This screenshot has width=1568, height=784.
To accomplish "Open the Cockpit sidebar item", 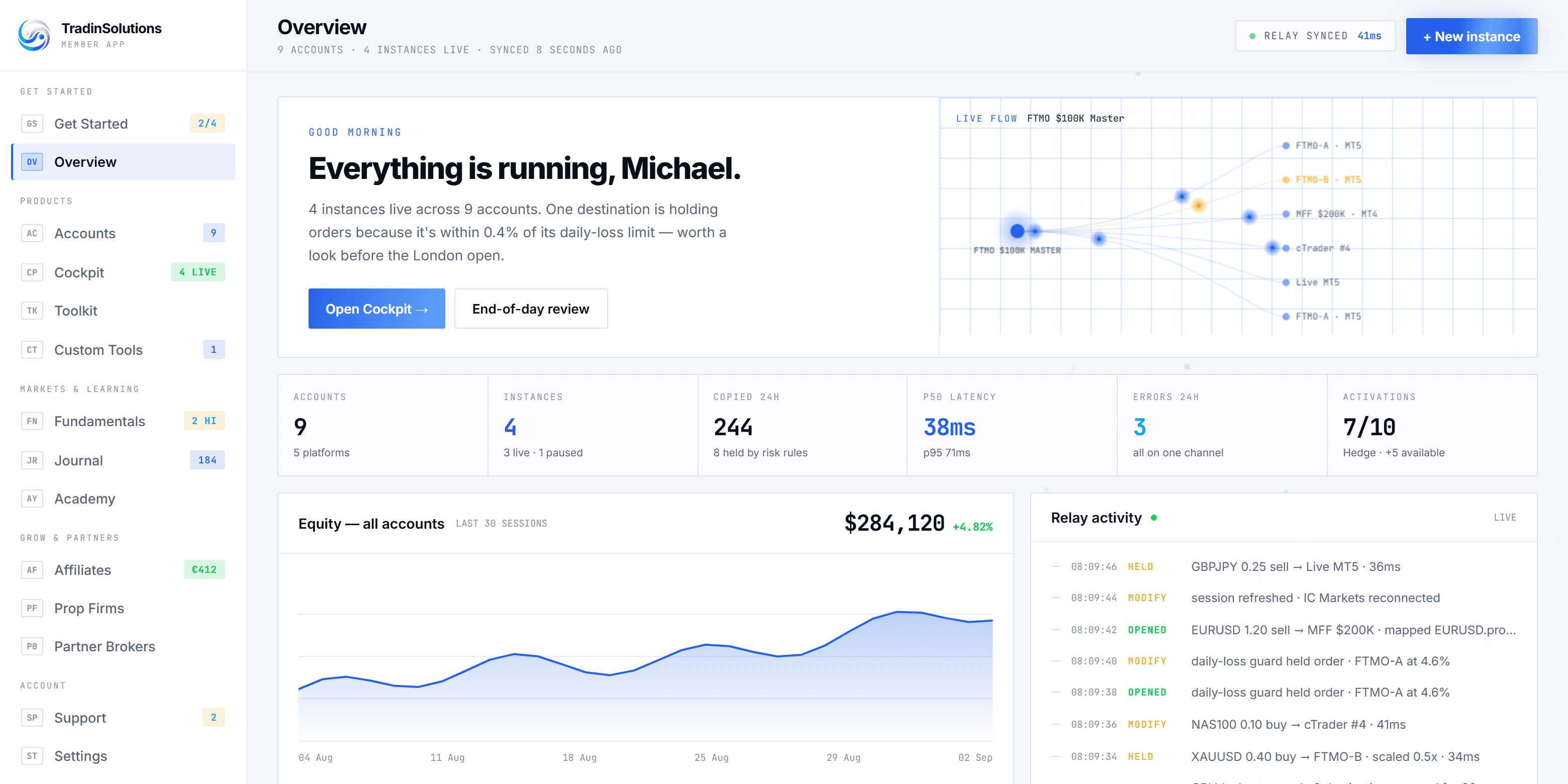I will click(x=123, y=272).
